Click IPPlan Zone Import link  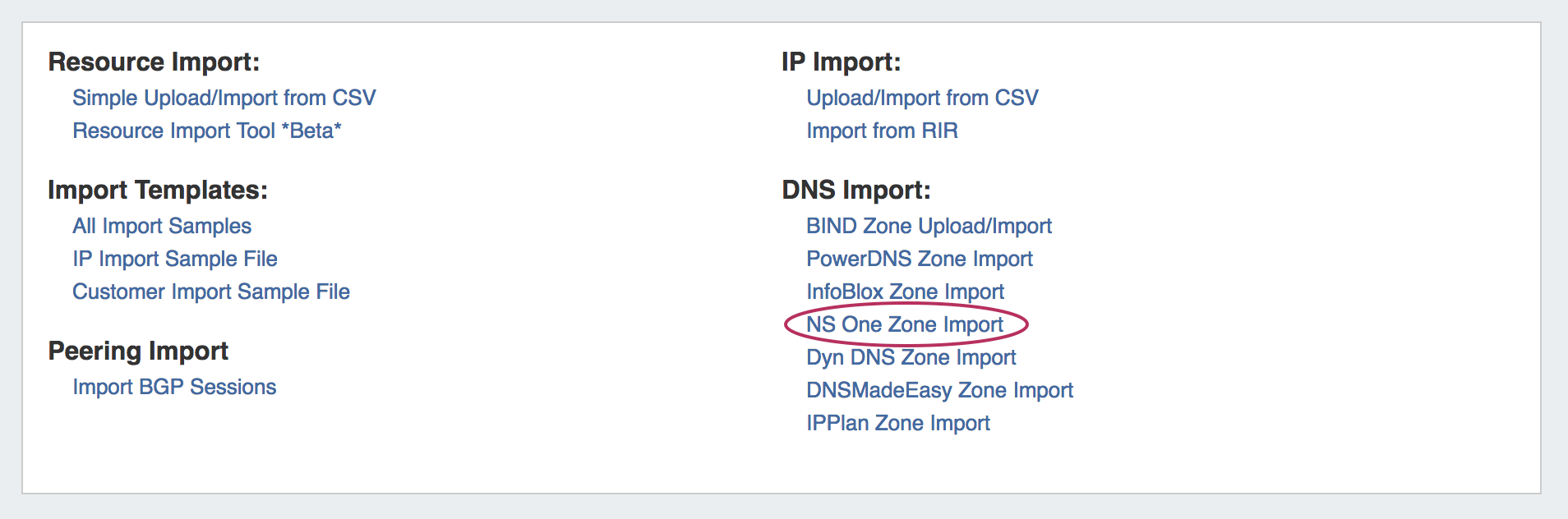897,423
